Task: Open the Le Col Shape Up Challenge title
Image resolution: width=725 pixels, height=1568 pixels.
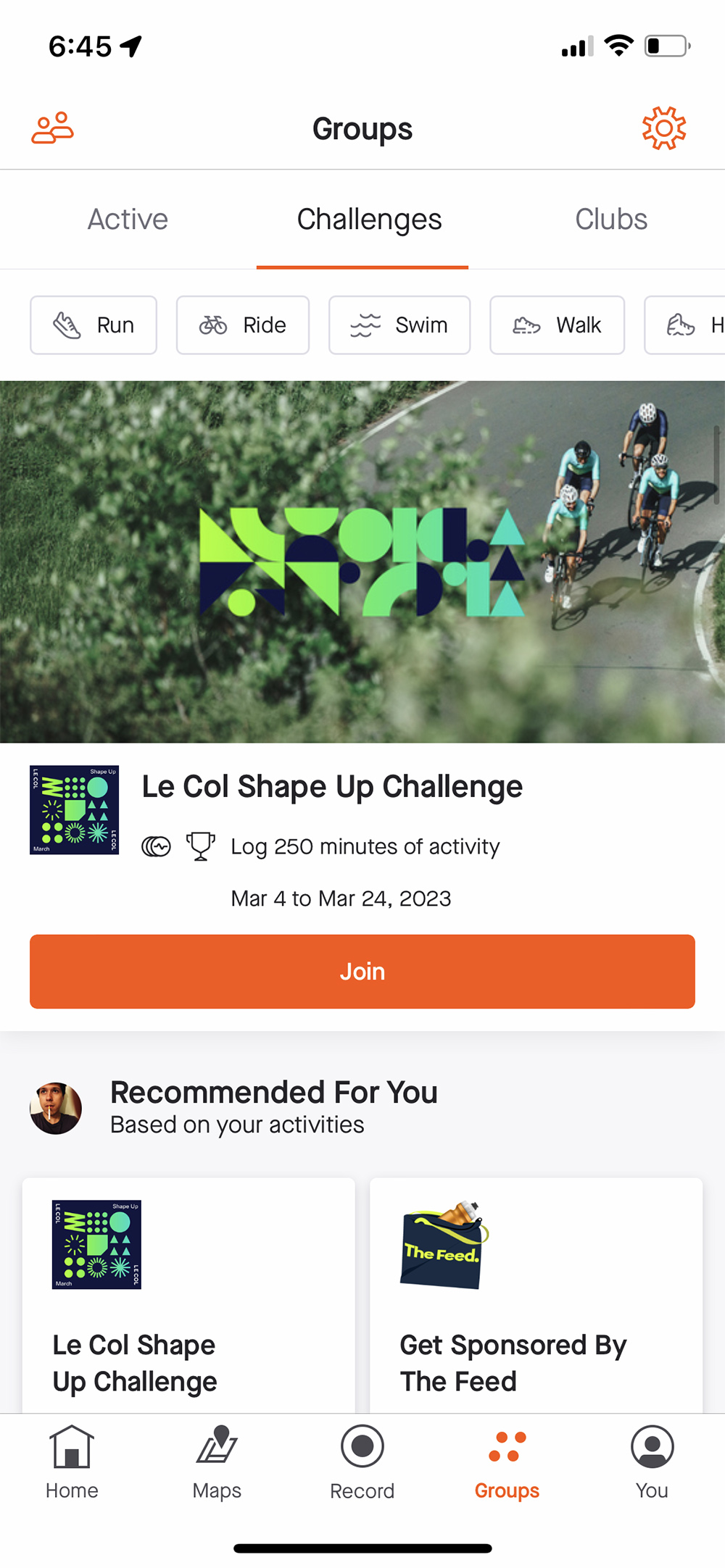Action: coord(331,786)
